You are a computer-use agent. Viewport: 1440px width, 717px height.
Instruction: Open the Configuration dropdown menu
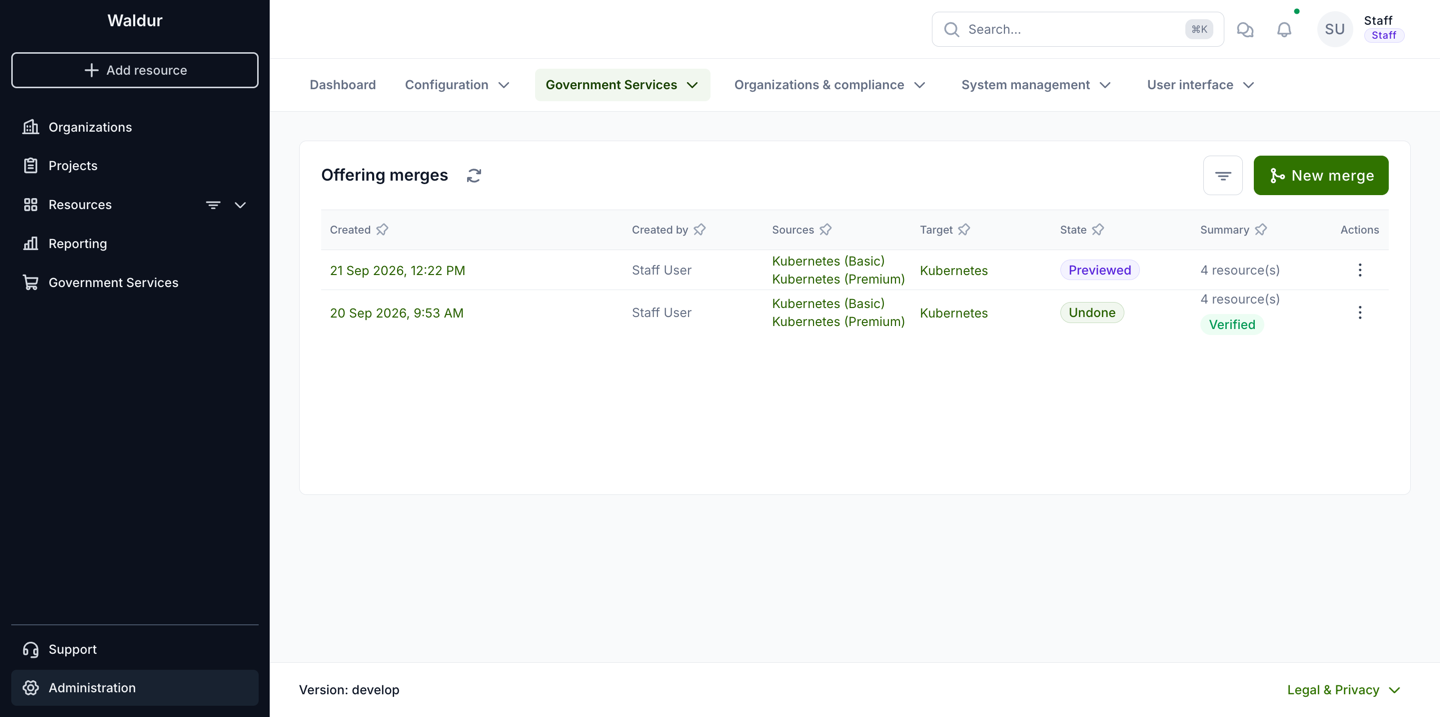pos(457,85)
